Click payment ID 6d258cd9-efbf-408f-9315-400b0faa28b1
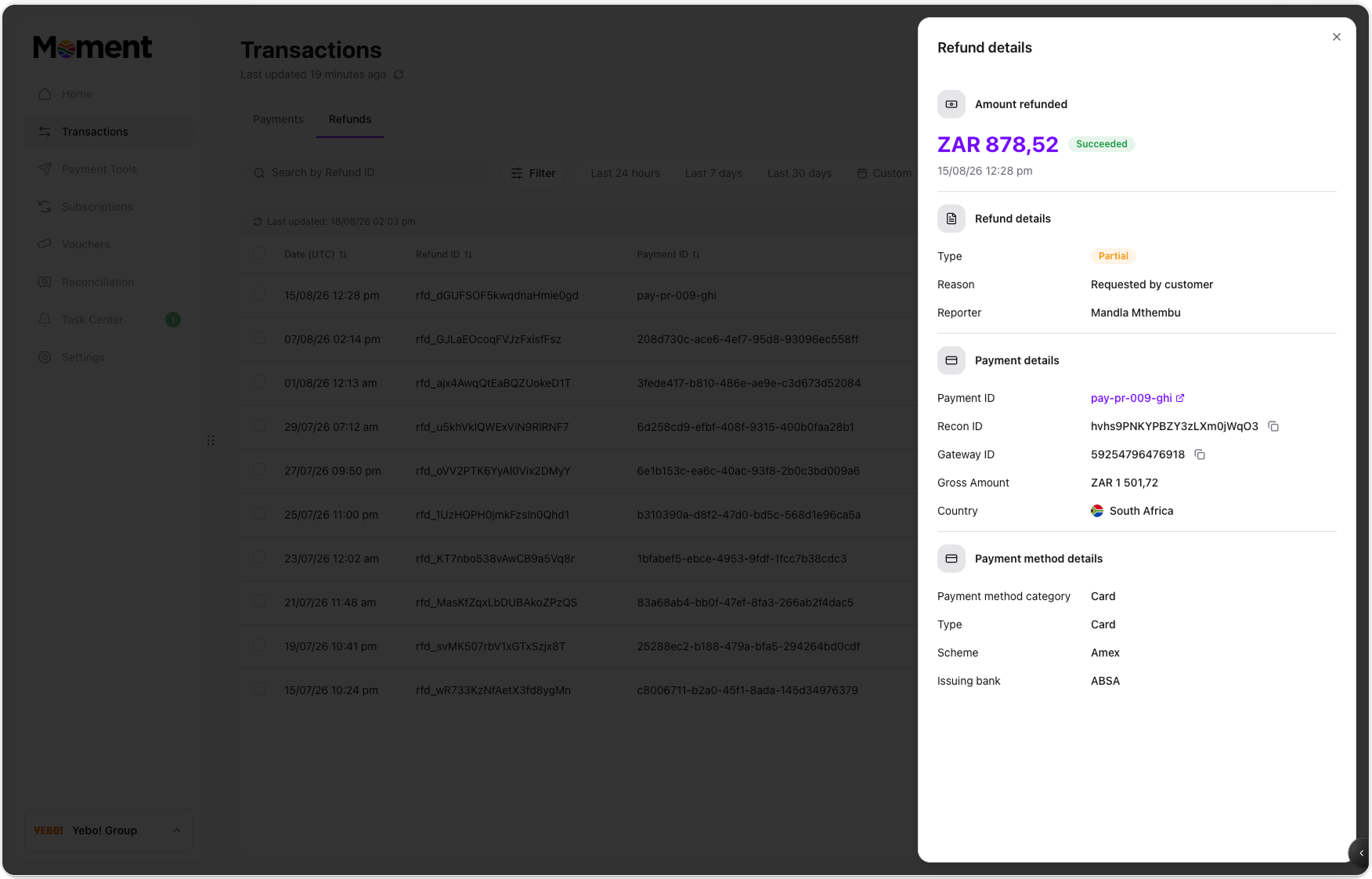1372x879 pixels. click(746, 427)
